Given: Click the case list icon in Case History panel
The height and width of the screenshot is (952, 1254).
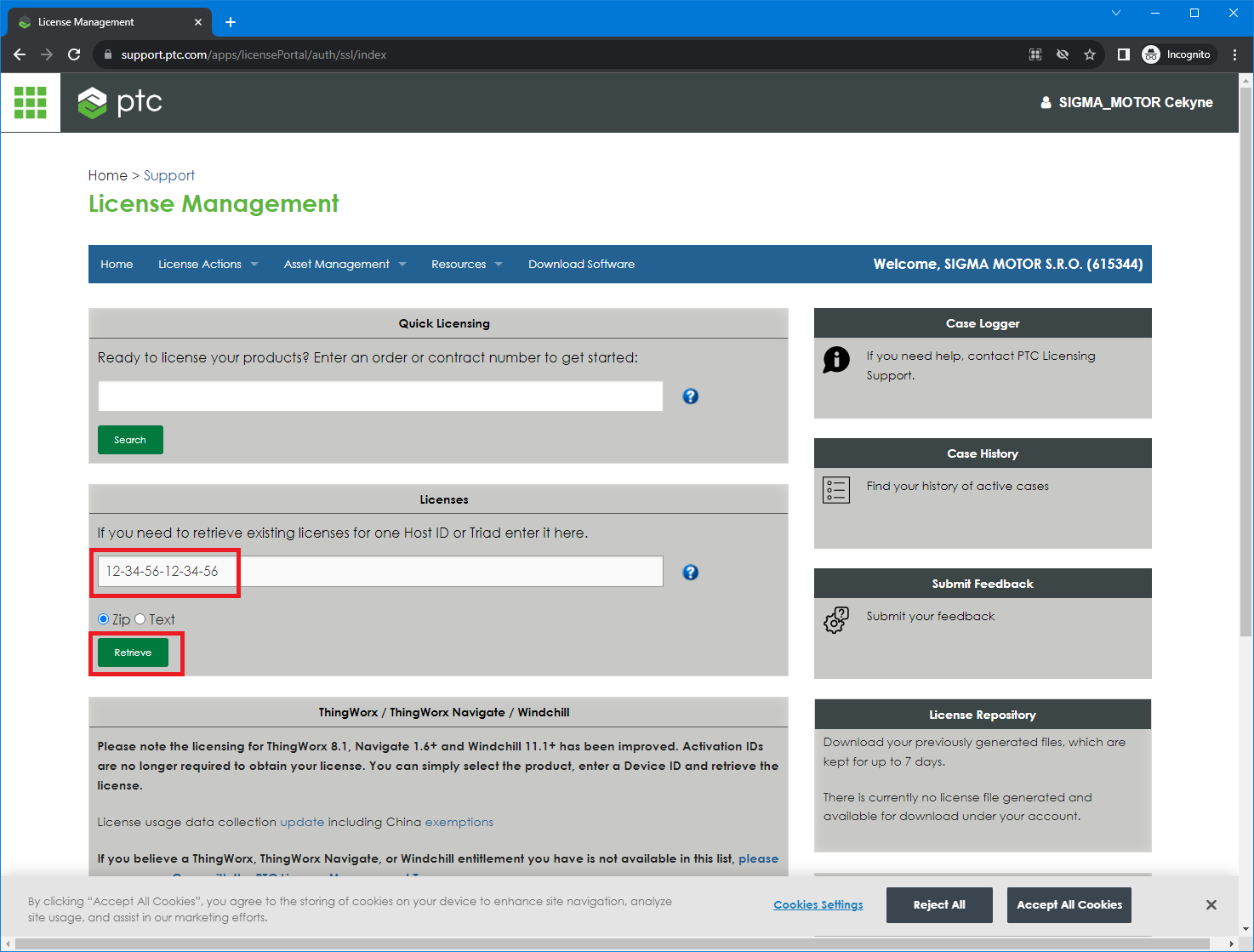Looking at the screenshot, I should [836, 489].
